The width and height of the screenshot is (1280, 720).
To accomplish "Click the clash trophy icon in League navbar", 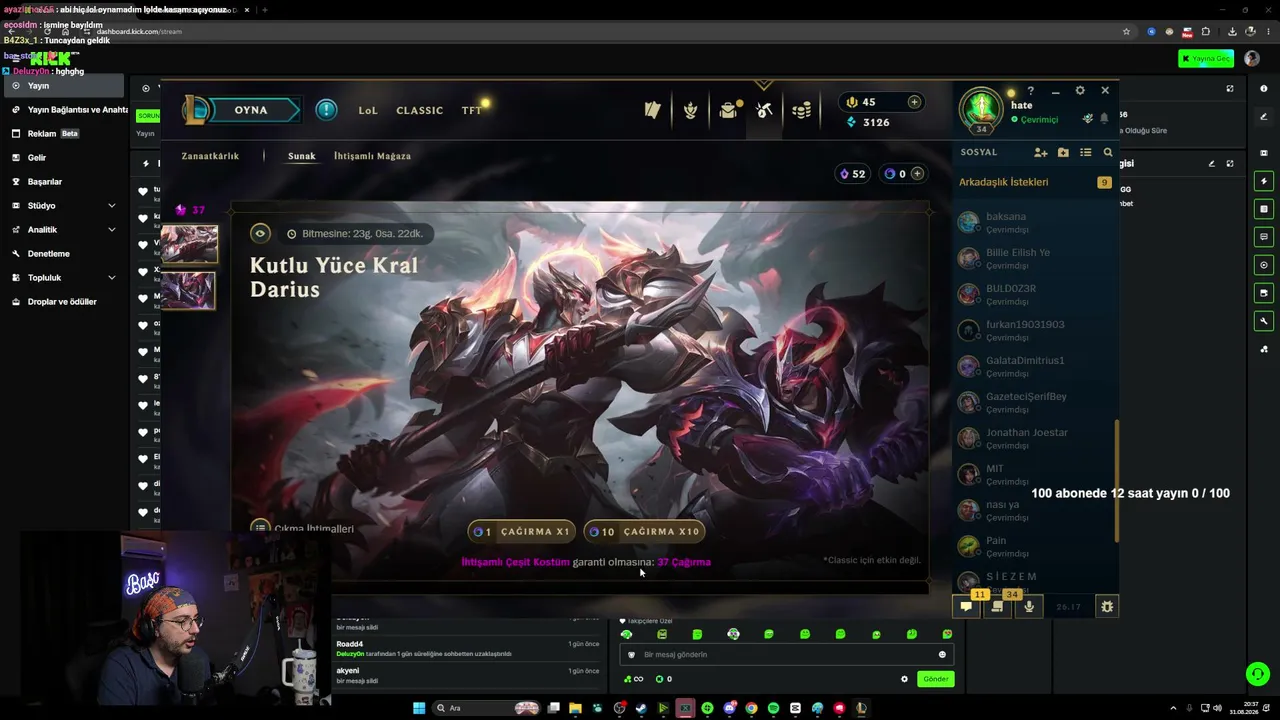I will point(690,110).
